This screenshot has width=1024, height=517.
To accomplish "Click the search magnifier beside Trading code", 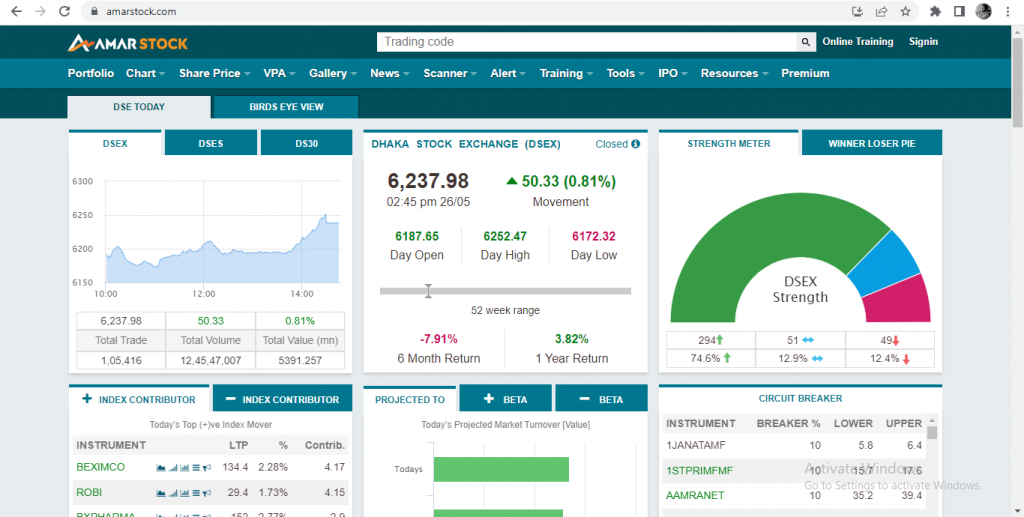I will 806,42.
